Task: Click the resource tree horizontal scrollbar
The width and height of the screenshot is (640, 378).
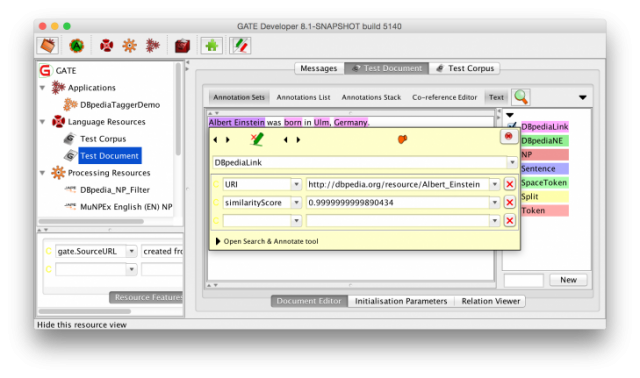Action: 91,222
